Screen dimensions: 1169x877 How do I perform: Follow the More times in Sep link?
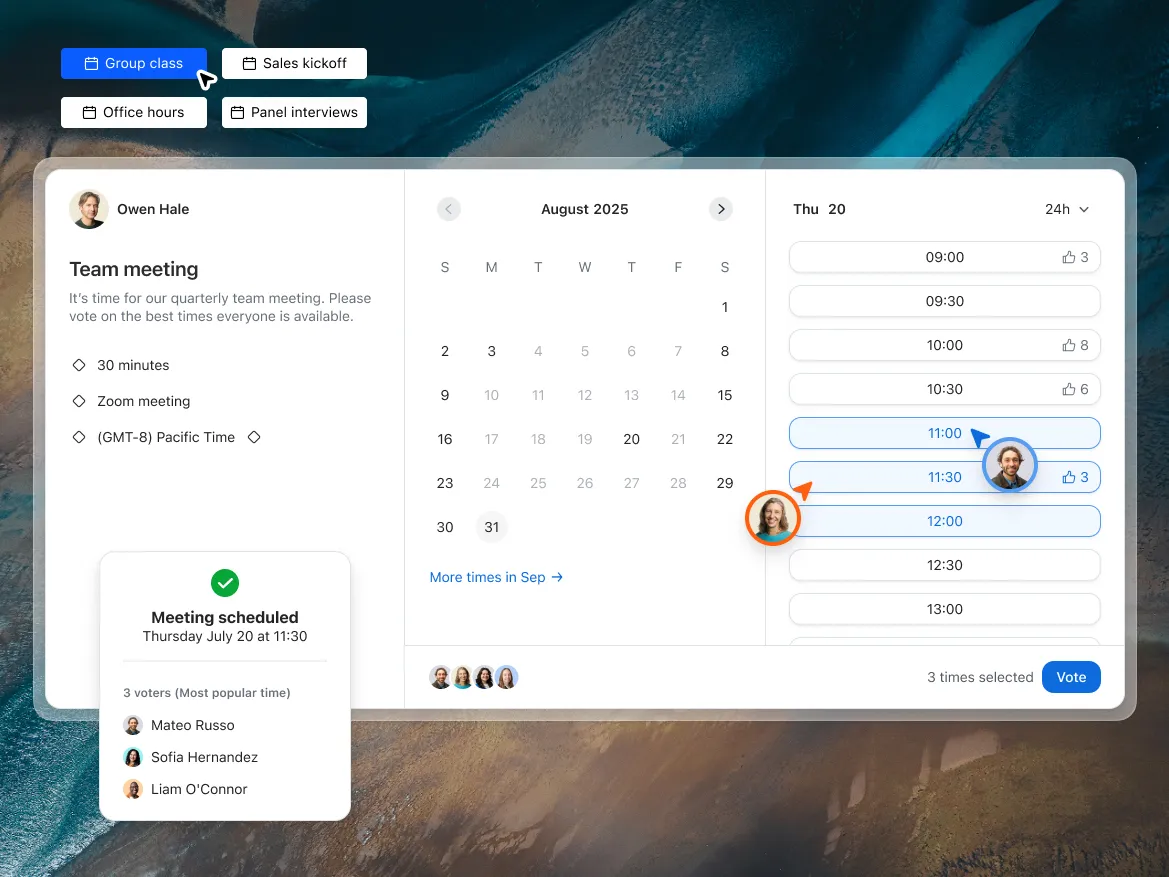(496, 577)
